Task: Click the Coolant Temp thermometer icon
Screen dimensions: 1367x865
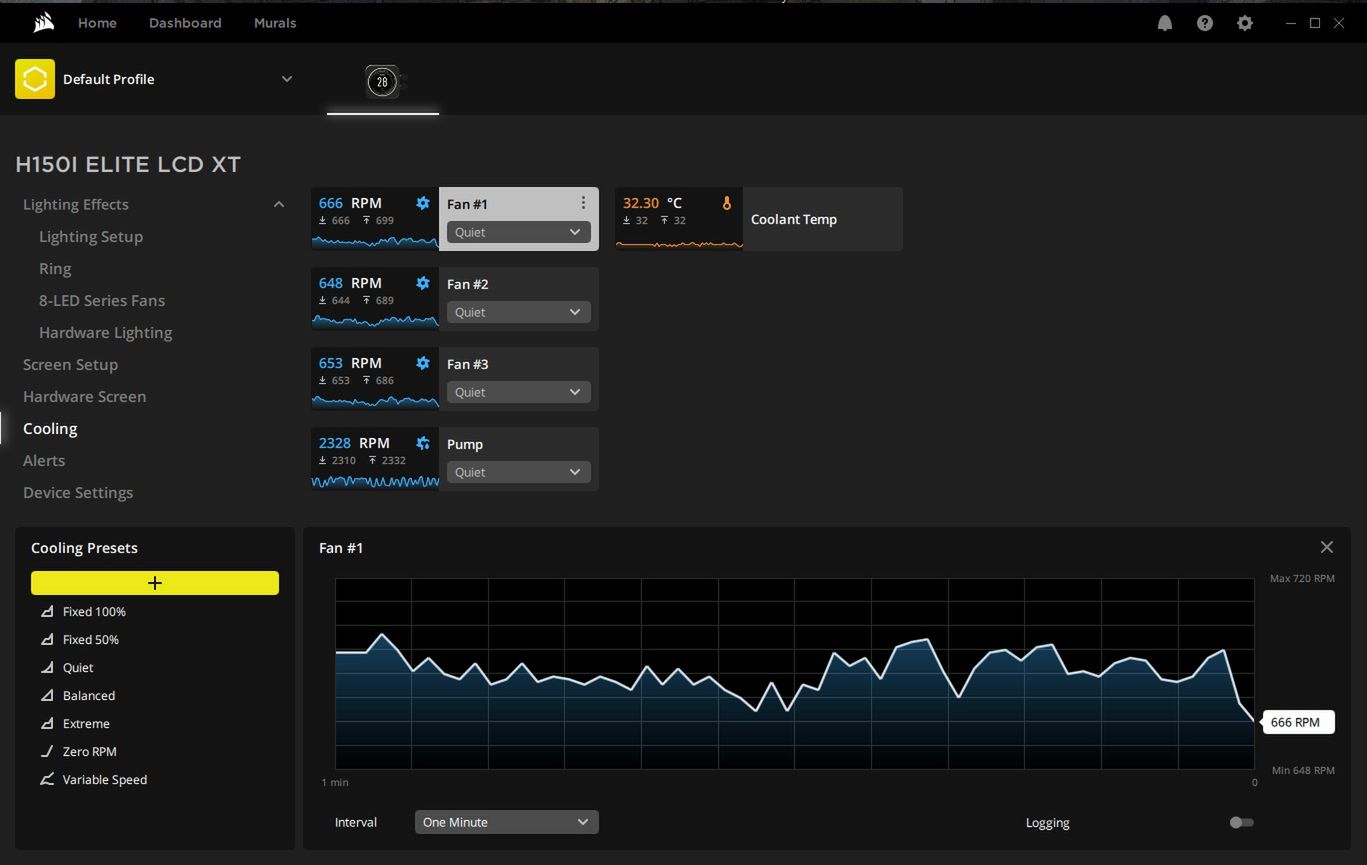Action: tap(727, 203)
